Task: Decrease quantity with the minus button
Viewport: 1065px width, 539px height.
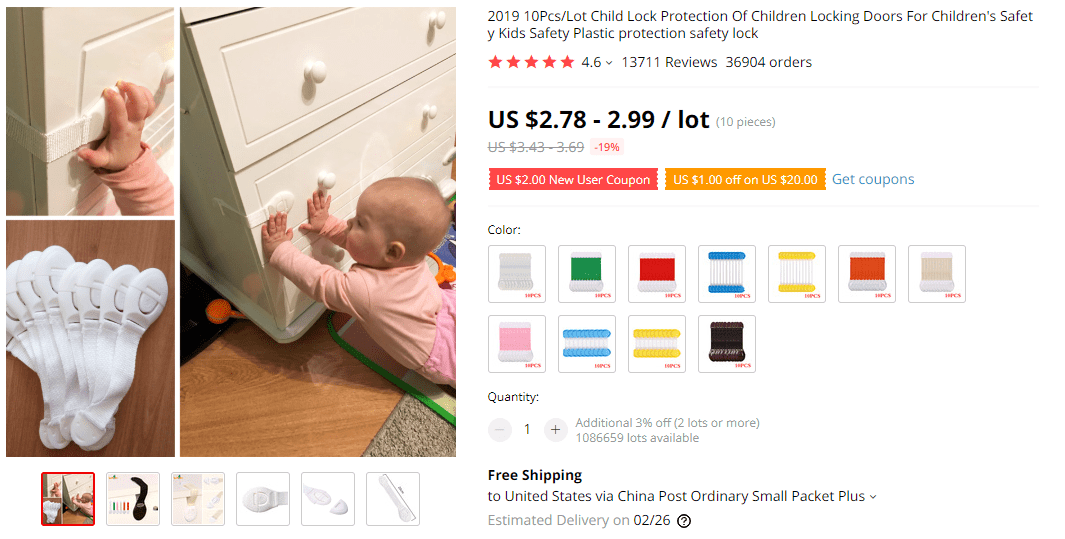Action: tap(499, 429)
